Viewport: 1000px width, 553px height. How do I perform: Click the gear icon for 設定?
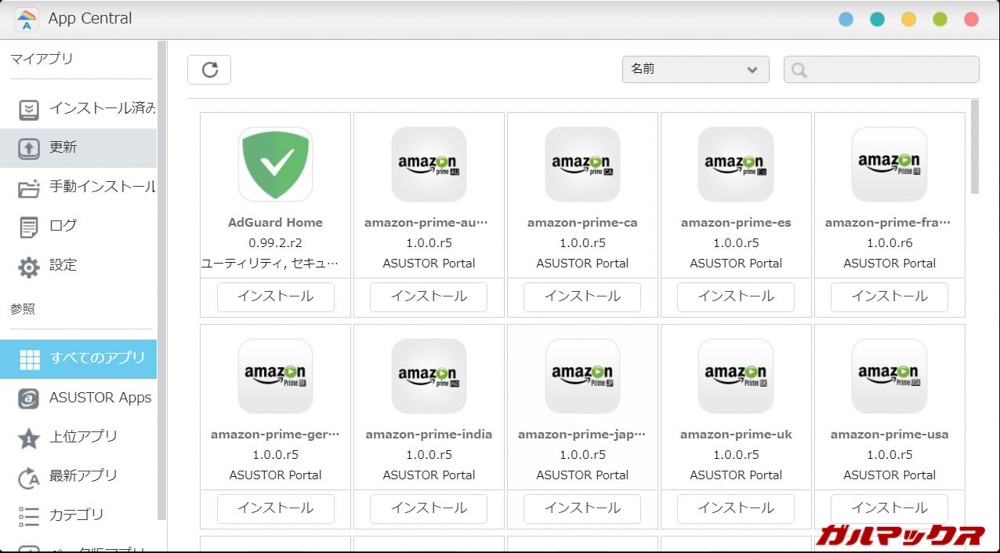(x=29, y=266)
